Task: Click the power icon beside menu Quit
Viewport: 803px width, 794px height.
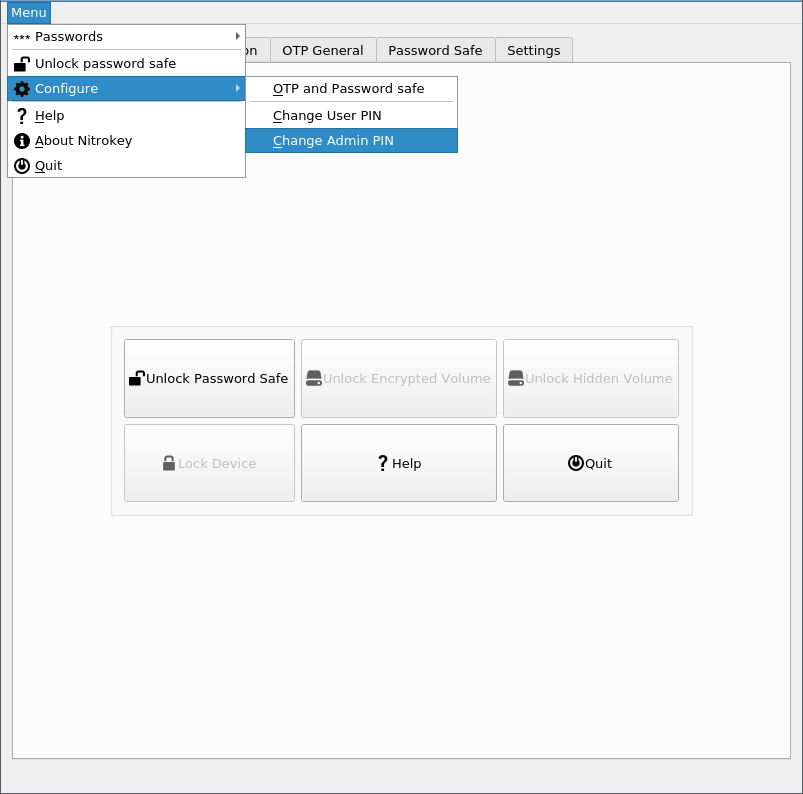Action: 22,166
